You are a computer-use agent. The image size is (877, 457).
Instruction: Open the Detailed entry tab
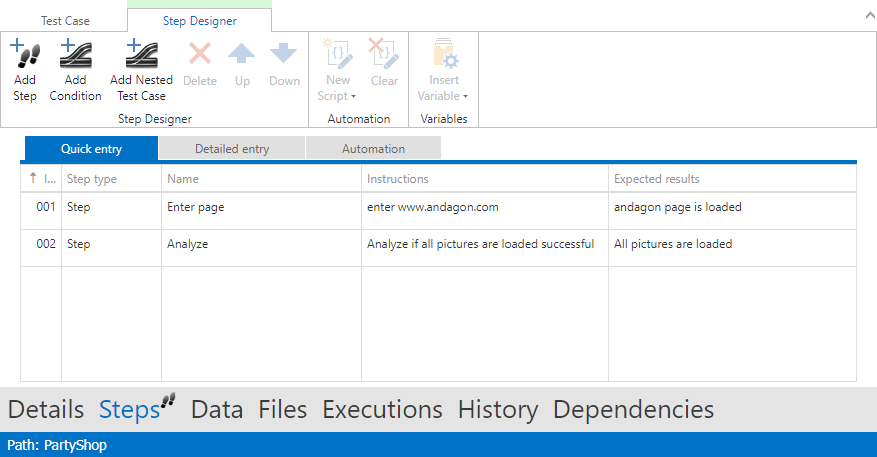tap(232, 149)
